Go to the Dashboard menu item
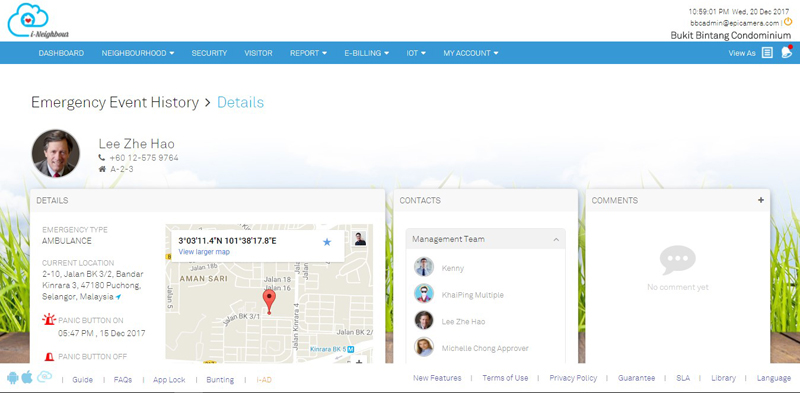Screen dimensions: 800x393 click(61, 53)
